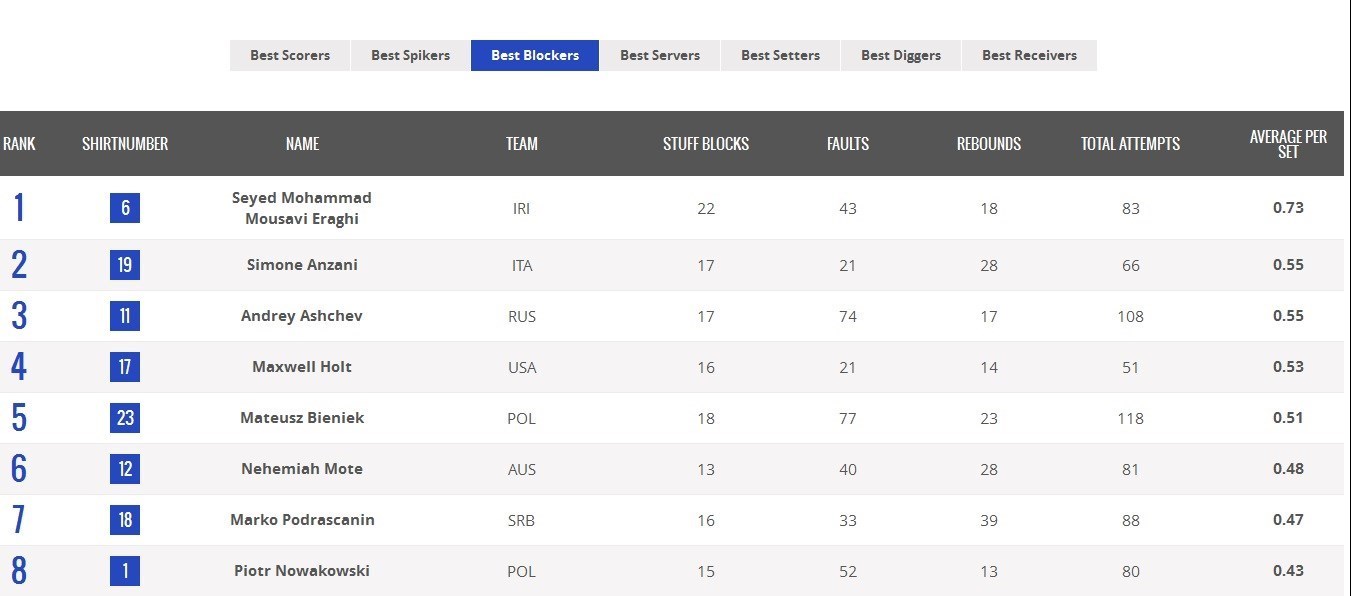Select Andrey Ashchev's name

tap(302, 316)
